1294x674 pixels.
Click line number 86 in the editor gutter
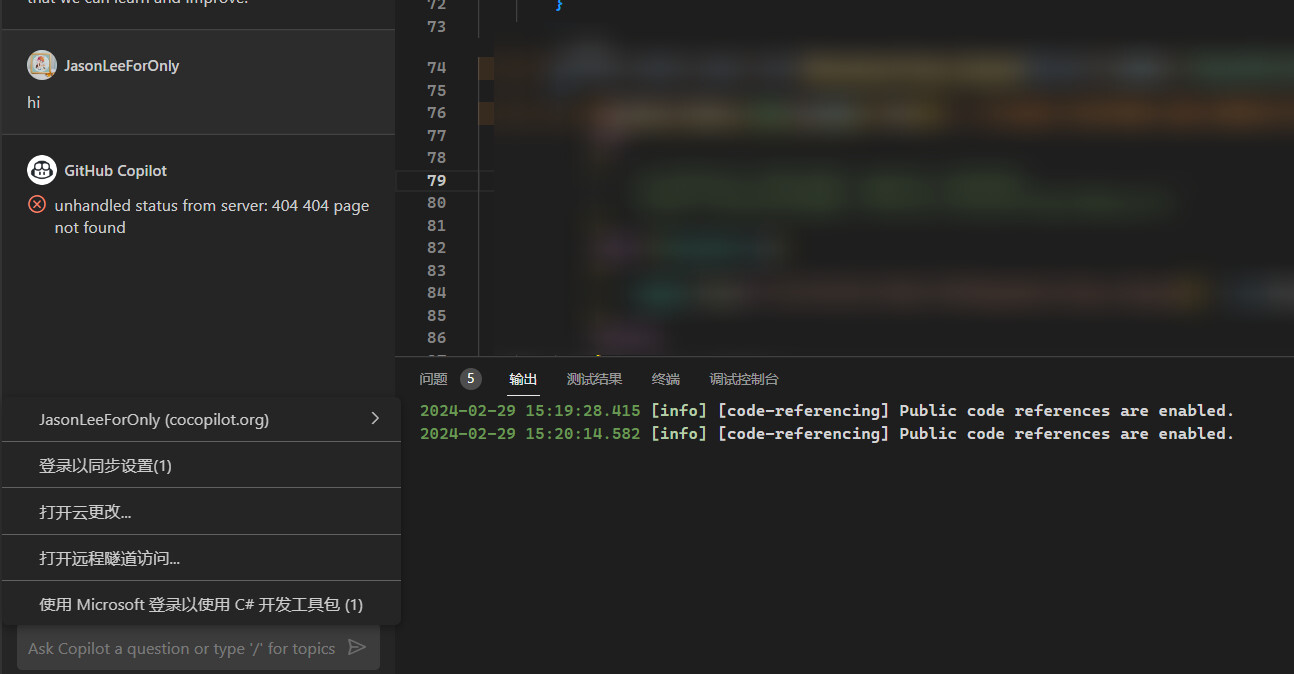point(437,337)
